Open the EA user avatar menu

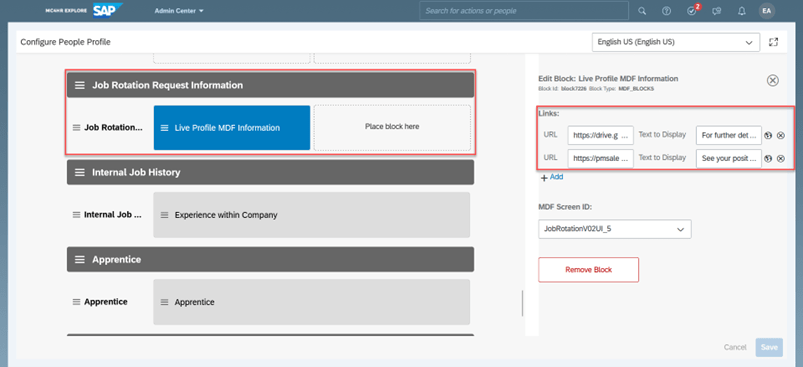click(x=767, y=11)
